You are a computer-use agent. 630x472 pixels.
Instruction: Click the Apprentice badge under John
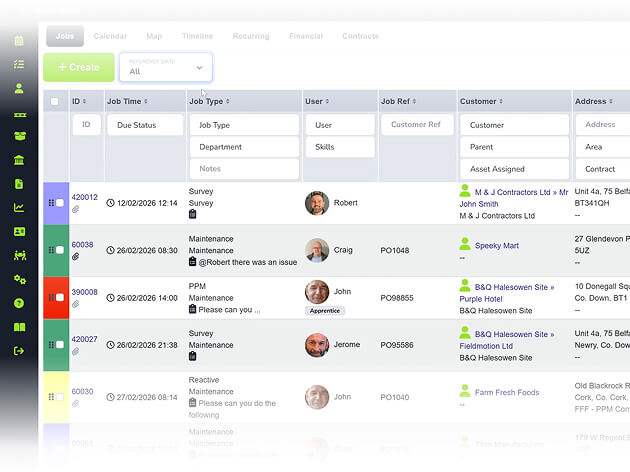click(325, 311)
